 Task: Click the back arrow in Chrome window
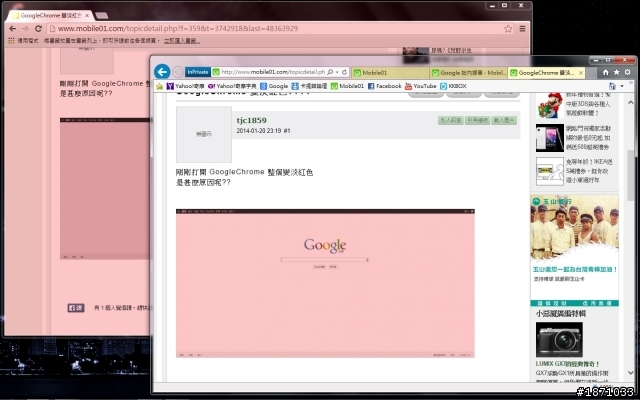13,29
